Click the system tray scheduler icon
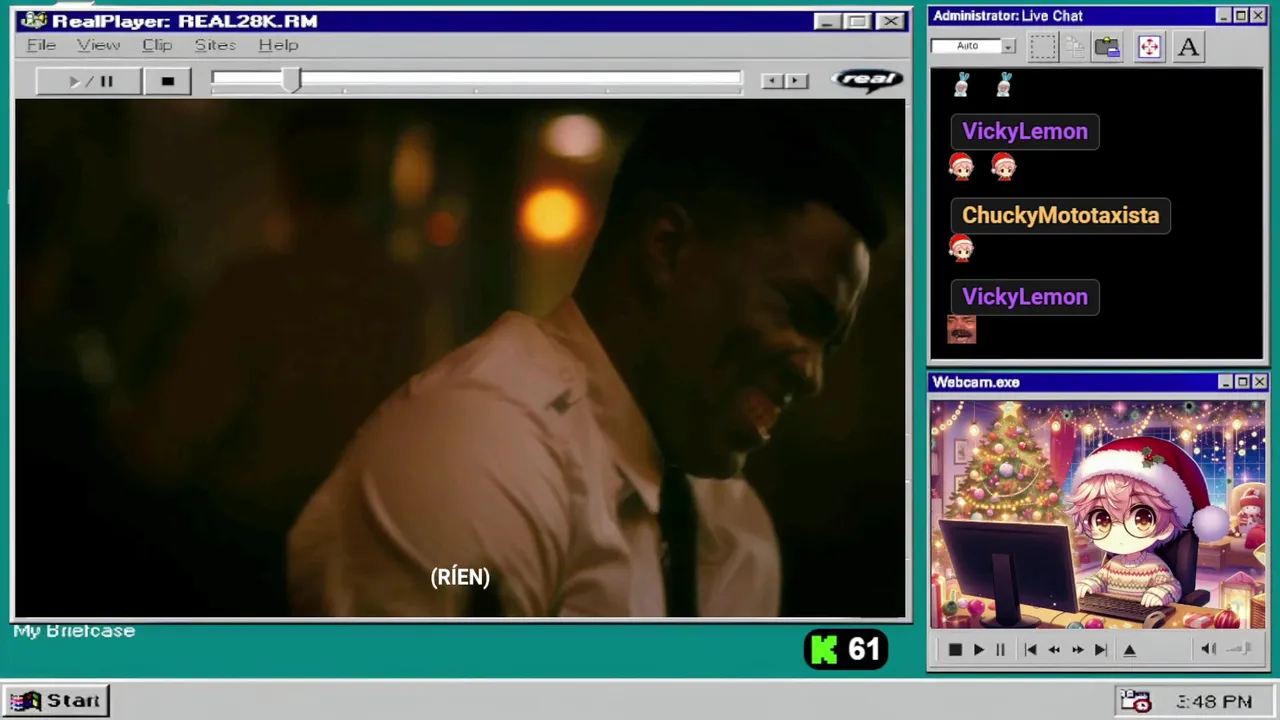 pos(1136,702)
